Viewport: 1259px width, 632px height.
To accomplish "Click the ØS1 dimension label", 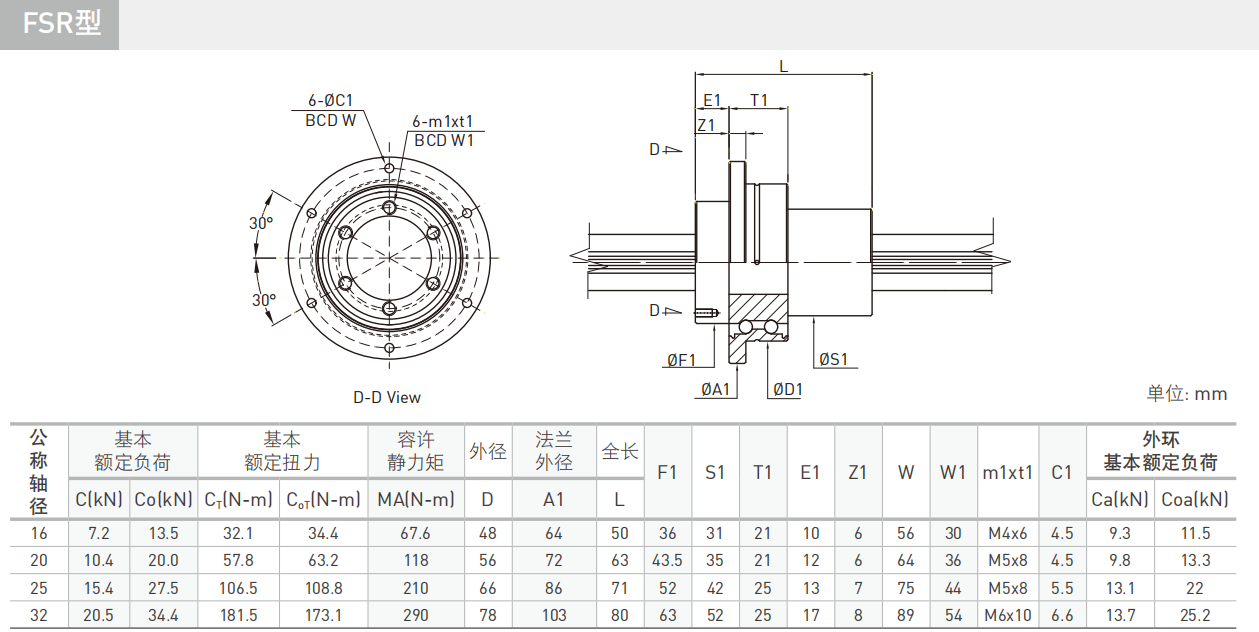I will pyautogui.click(x=832, y=360).
